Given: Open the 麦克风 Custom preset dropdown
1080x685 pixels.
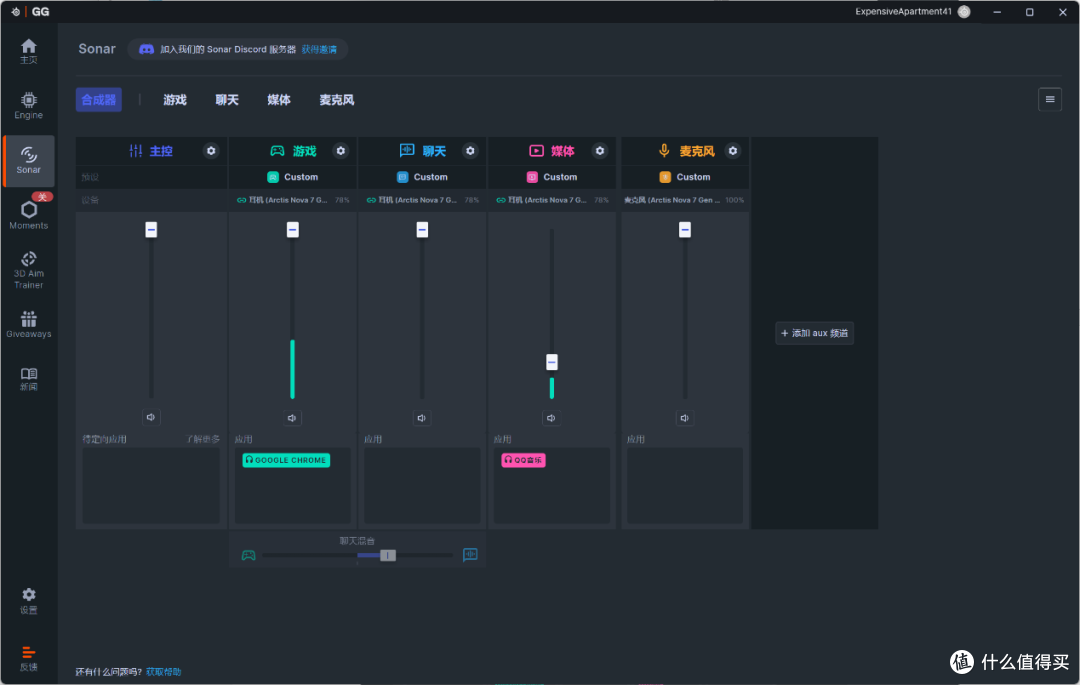Looking at the screenshot, I should pyautogui.click(x=685, y=177).
